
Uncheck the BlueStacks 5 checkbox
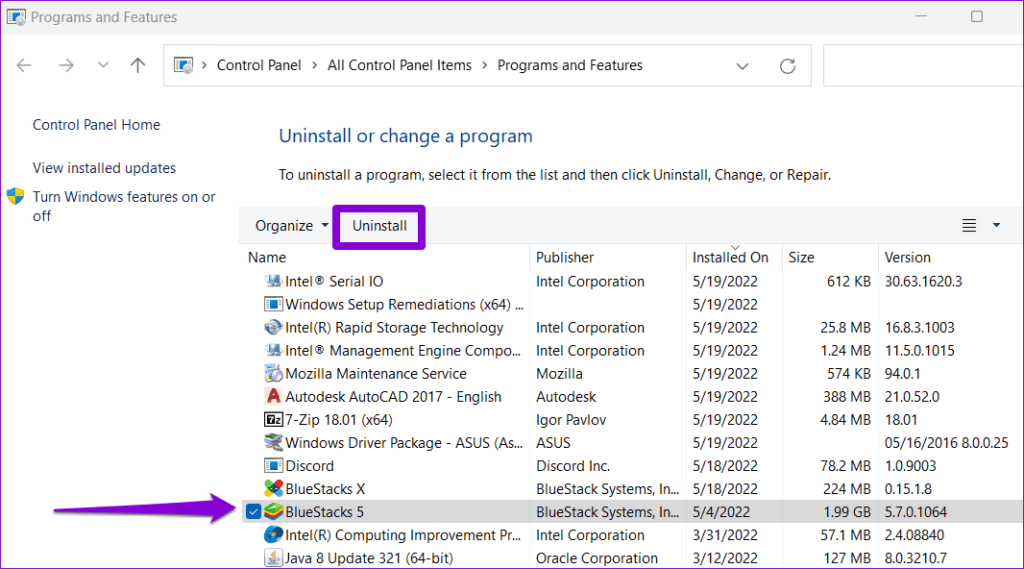(253, 512)
